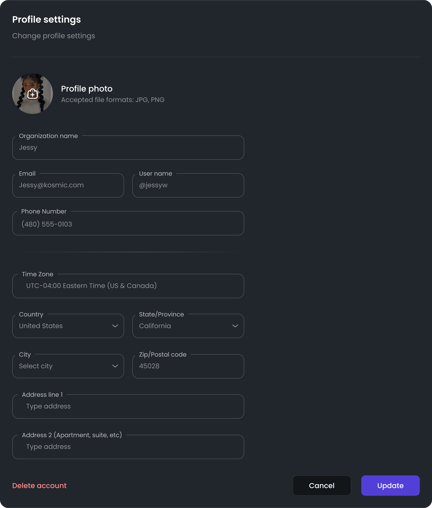Viewport: 432px width, 508px height.
Task: Focus the Organization name field containing Jessy
Action: [x=128, y=147]
